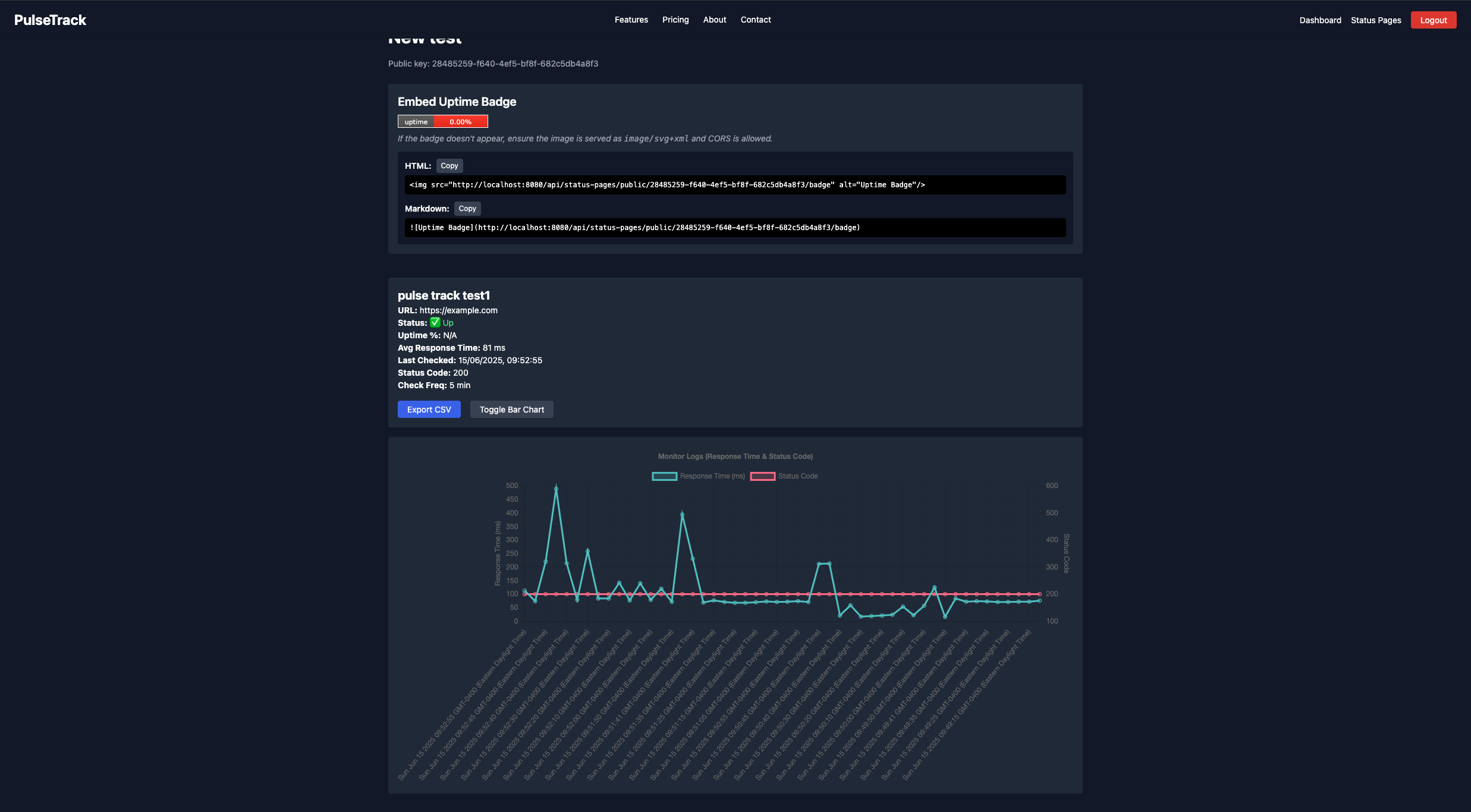This screenshot has height=812, width=1471.
Task: Click the Status Code 200 text
Action: 433,373
